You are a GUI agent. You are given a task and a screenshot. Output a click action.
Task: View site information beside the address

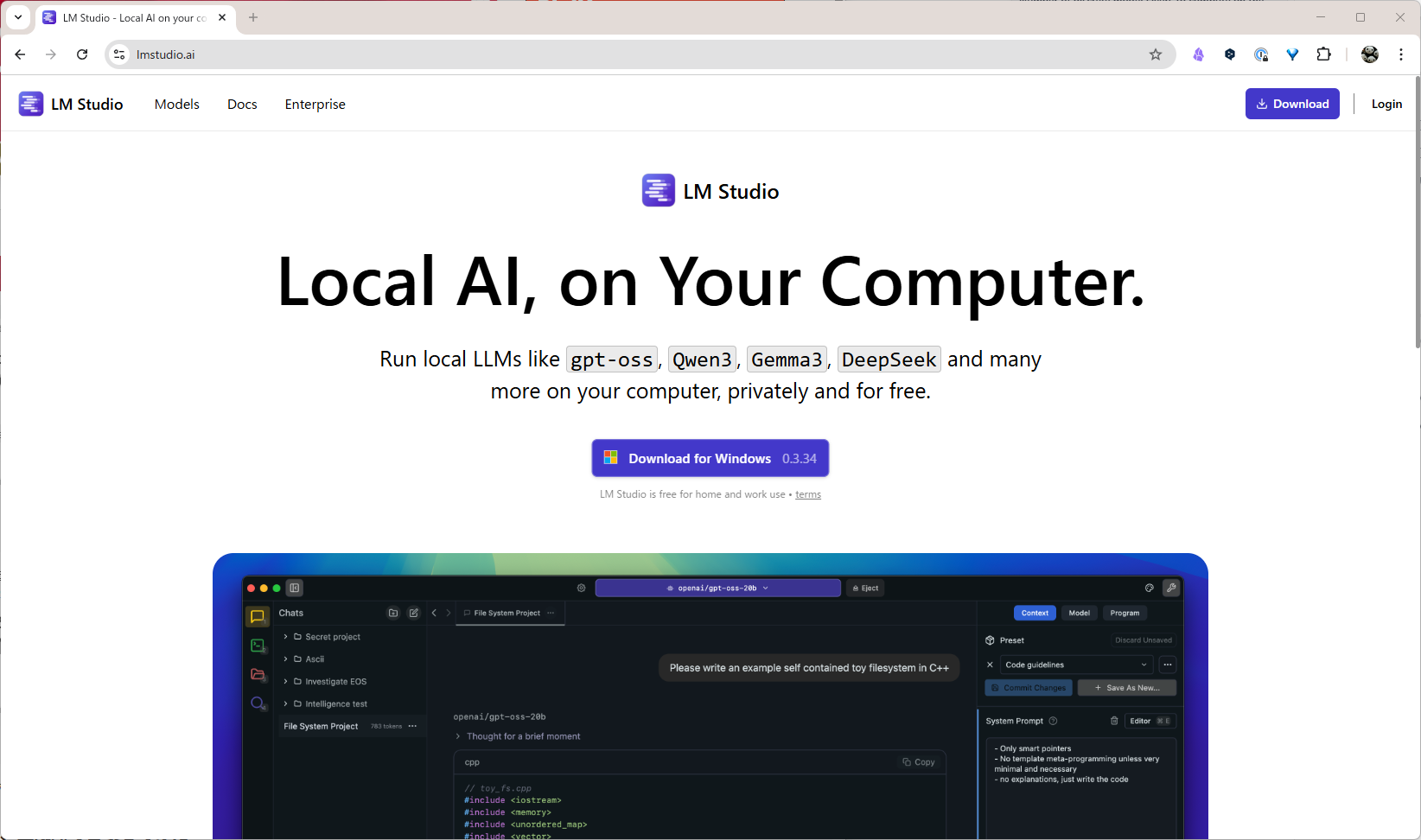pyautogui.click(x=120, y=54)
